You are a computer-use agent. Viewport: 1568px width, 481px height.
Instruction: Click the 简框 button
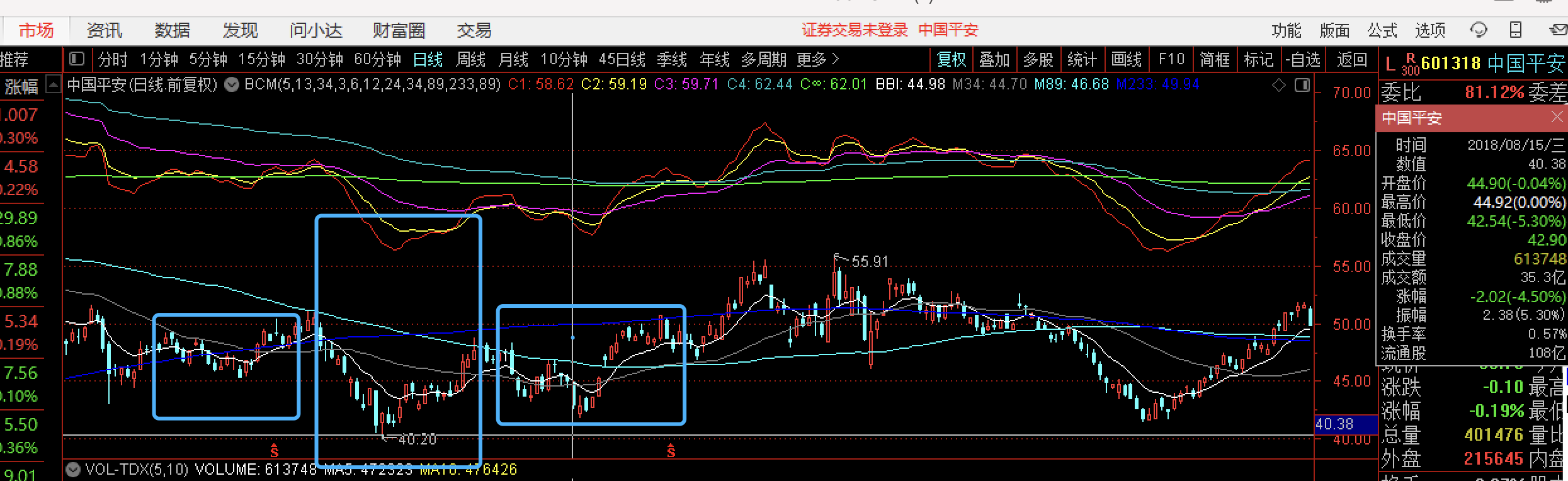(x=1215, y=59)
